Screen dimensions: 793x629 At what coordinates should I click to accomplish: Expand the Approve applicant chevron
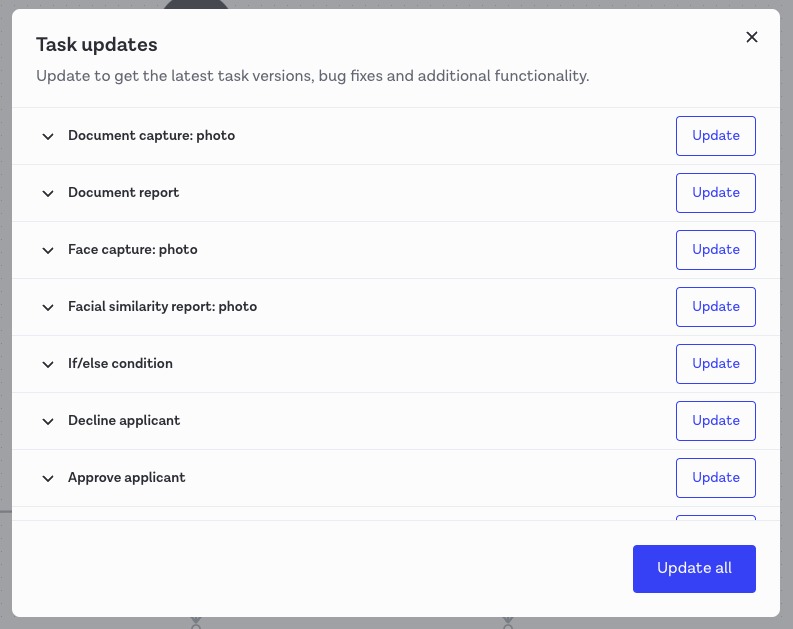coord(47,478)
